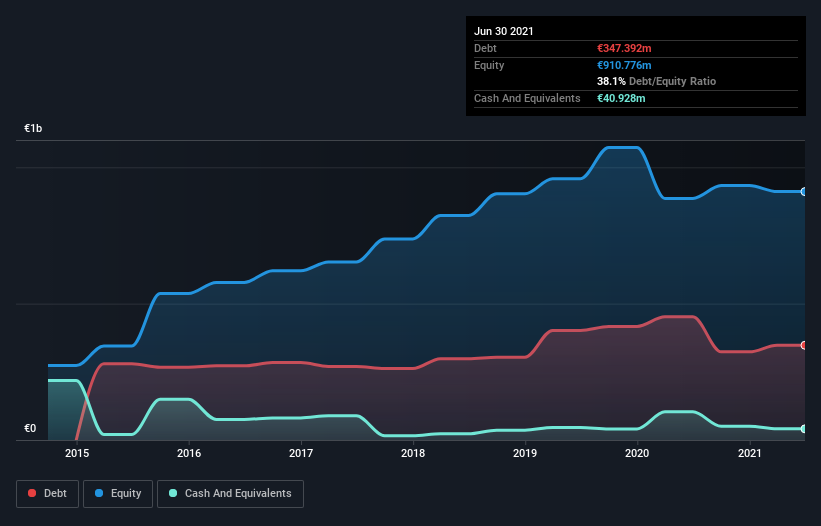Select the 2019 x-axis label
821x526 pixels.
click(x=525, y=453)
